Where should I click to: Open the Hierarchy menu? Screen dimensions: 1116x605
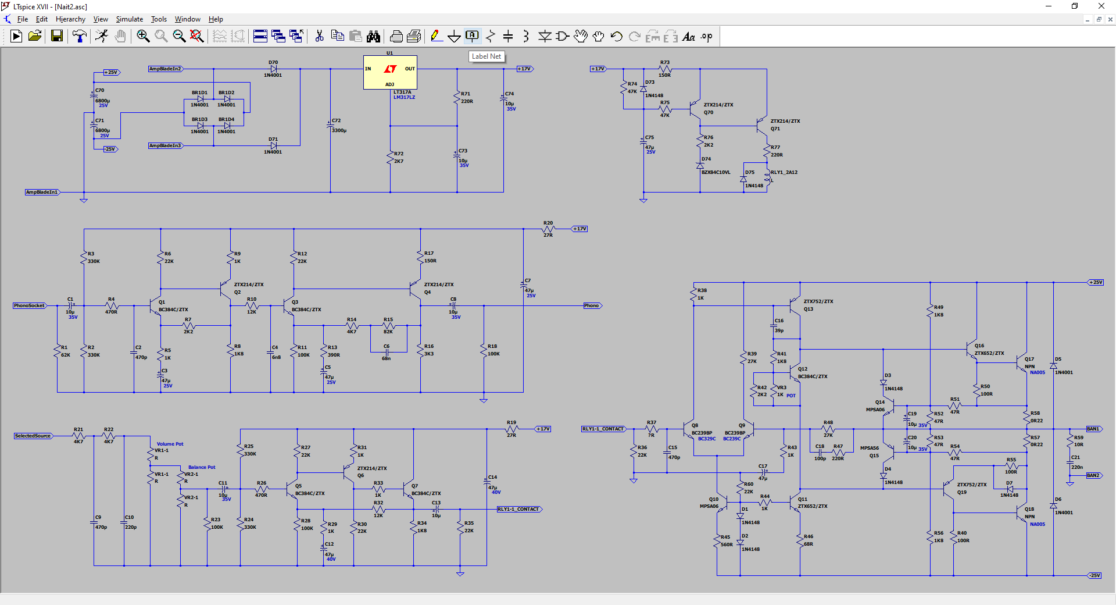pyautogui.click(x=73, y=18)
